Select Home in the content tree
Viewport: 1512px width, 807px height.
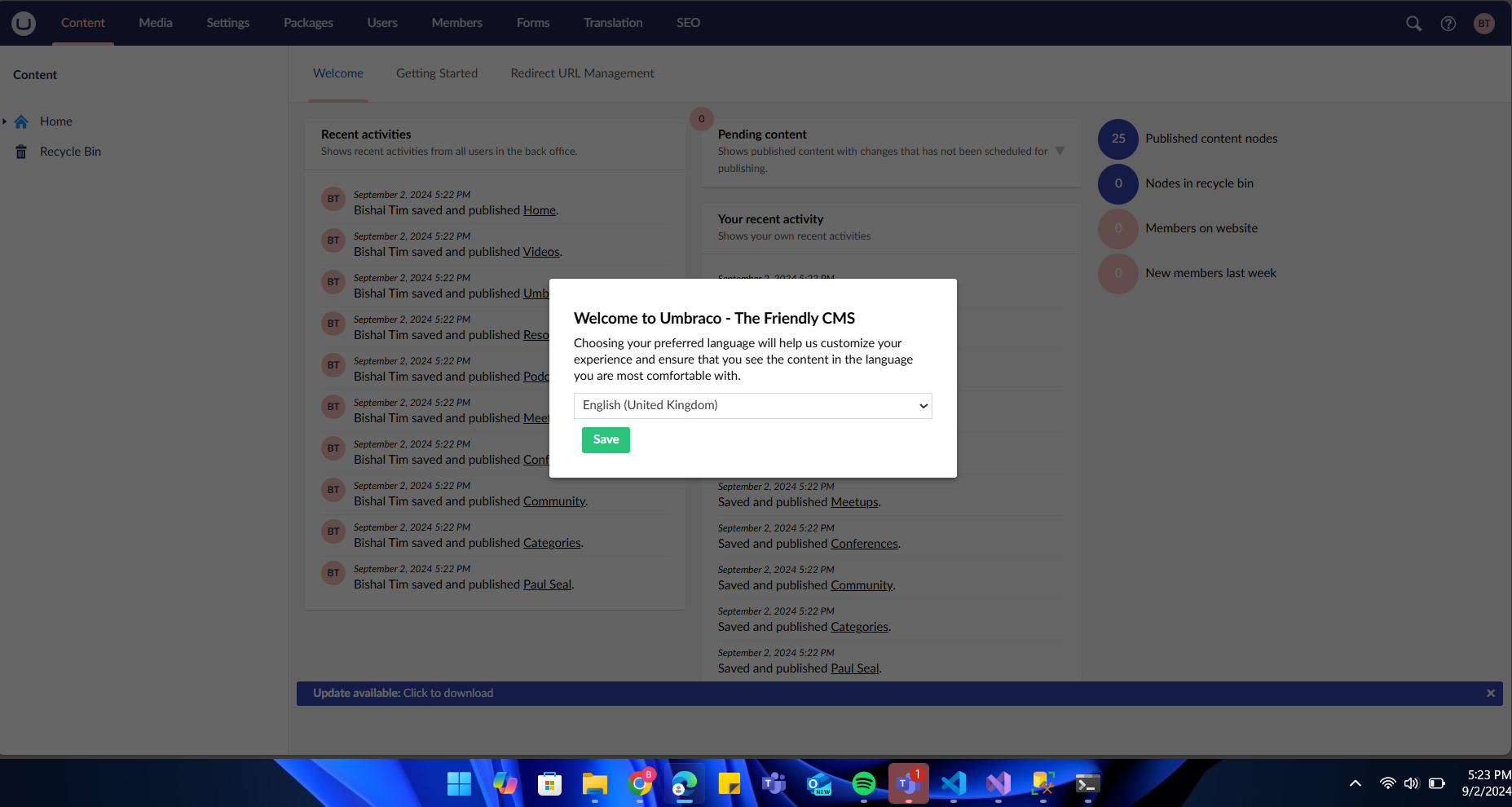[x=56, y=121]
